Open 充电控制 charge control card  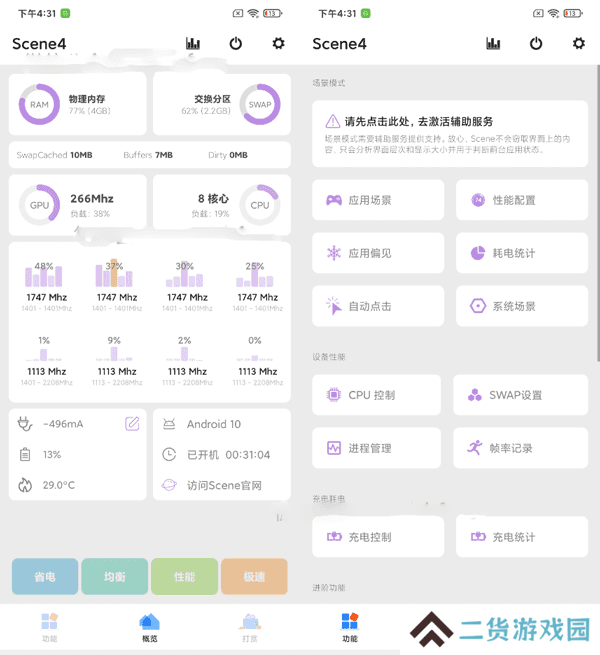point(378,536)
